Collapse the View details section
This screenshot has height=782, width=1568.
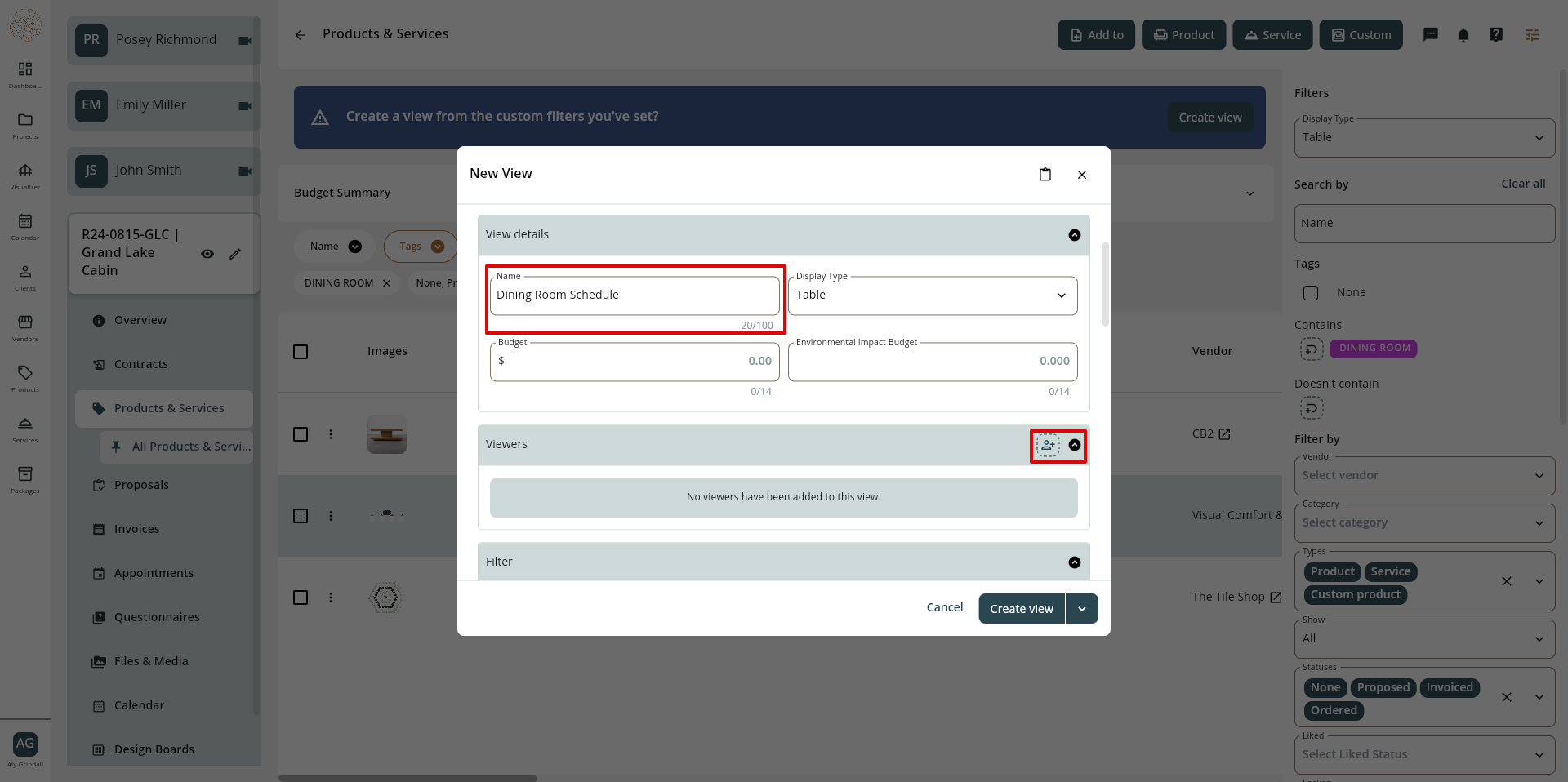[1075, 235]
